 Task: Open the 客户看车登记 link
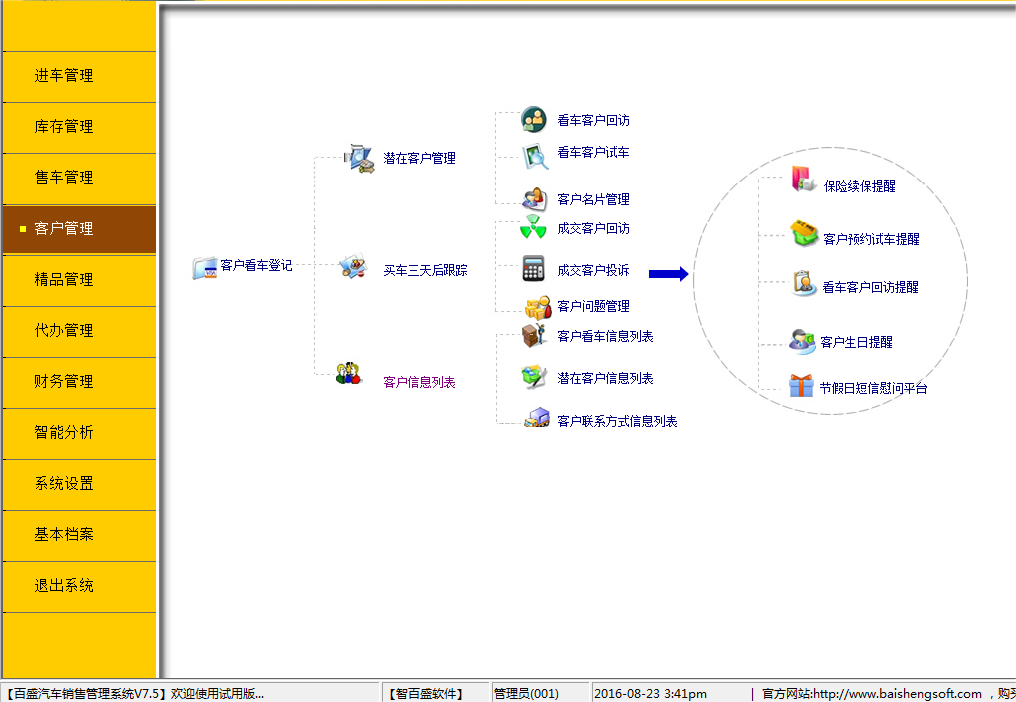click(x=256, y=266)
